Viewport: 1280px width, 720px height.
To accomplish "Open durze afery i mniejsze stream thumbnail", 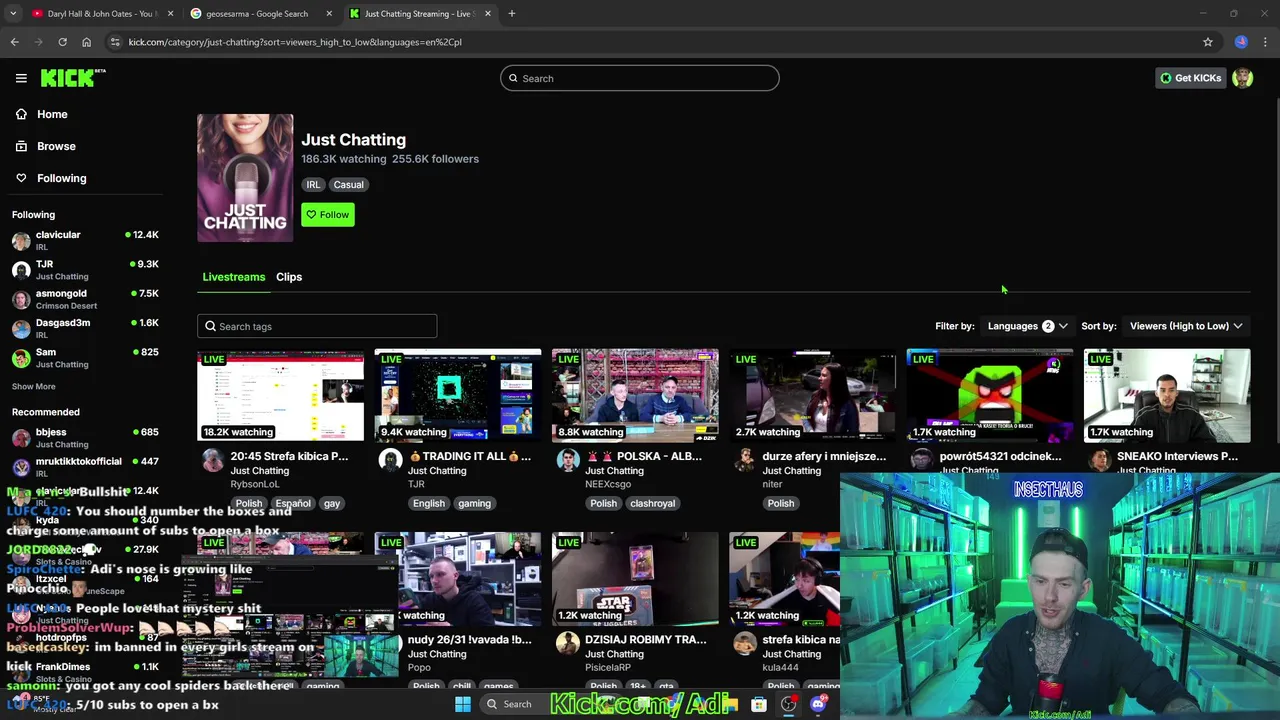I will tap(812, 395).
